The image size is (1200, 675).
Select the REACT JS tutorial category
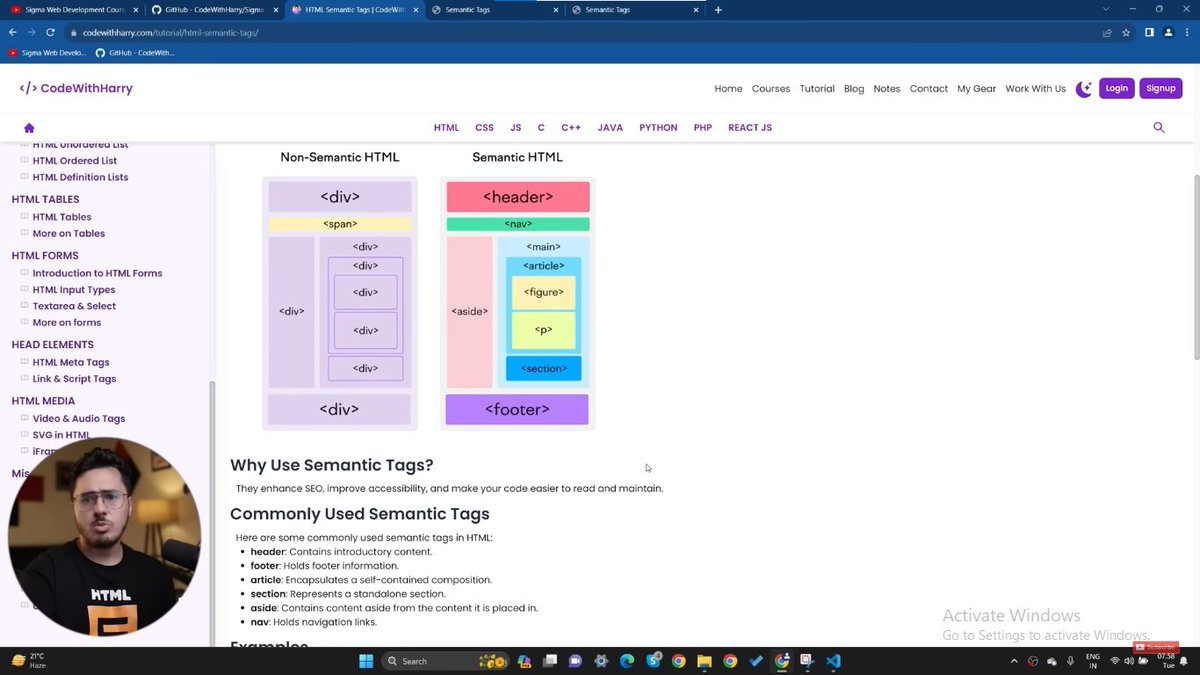(750, 128)
